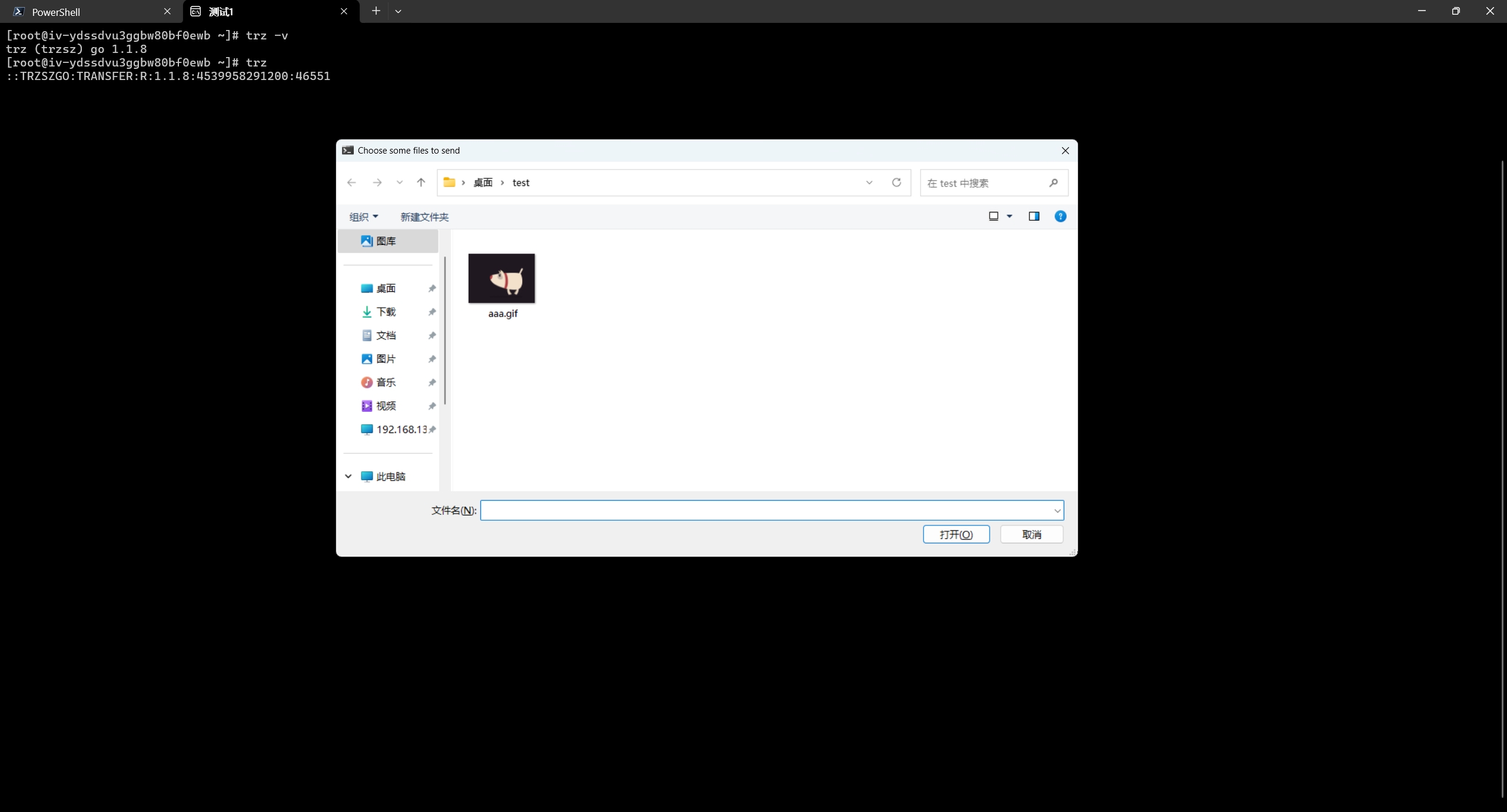
Task: Click the Refresh icon in address bar
Action: pos(895,182)
